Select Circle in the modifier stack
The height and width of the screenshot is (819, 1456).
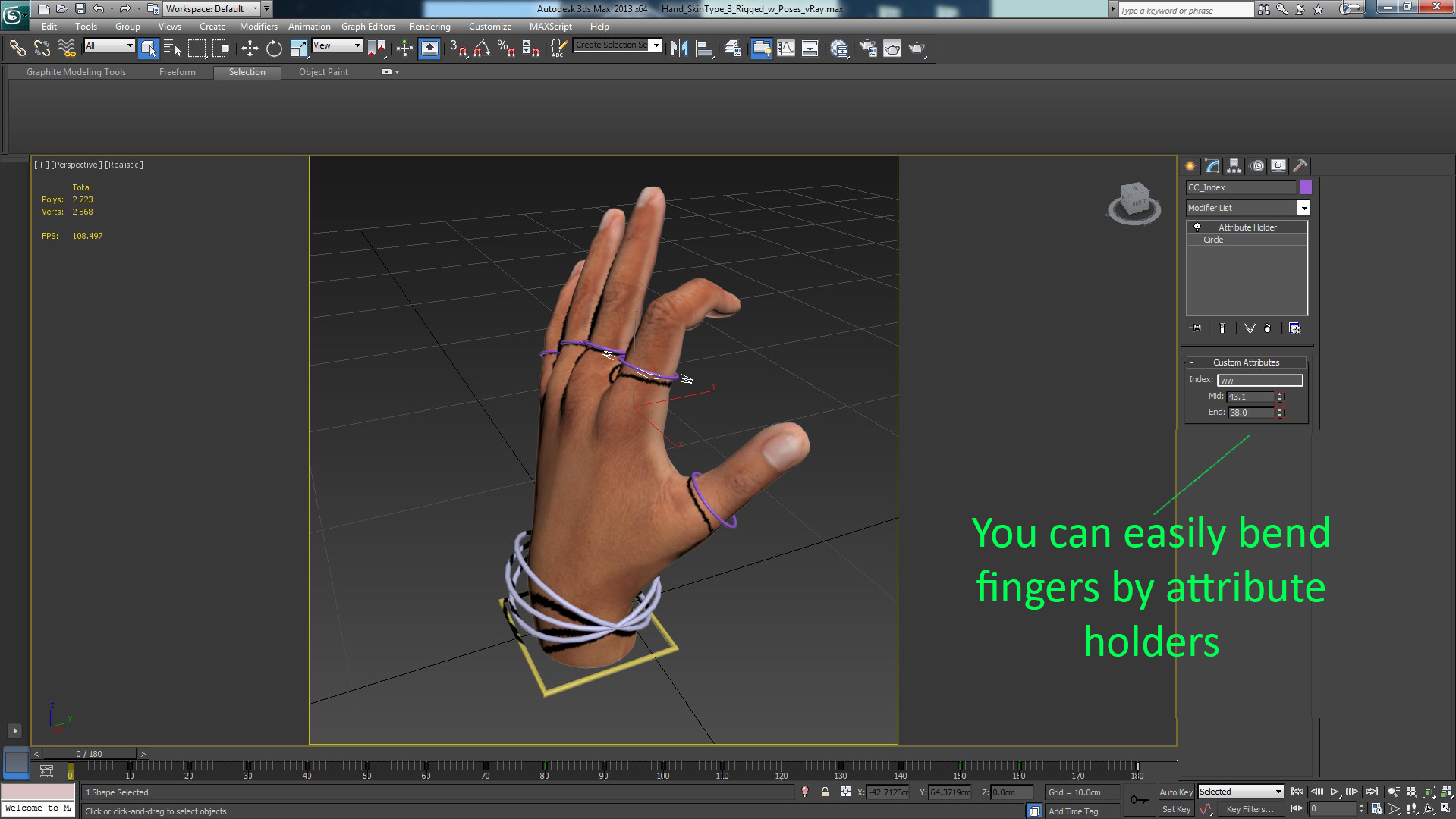[x=1214, y=240]
